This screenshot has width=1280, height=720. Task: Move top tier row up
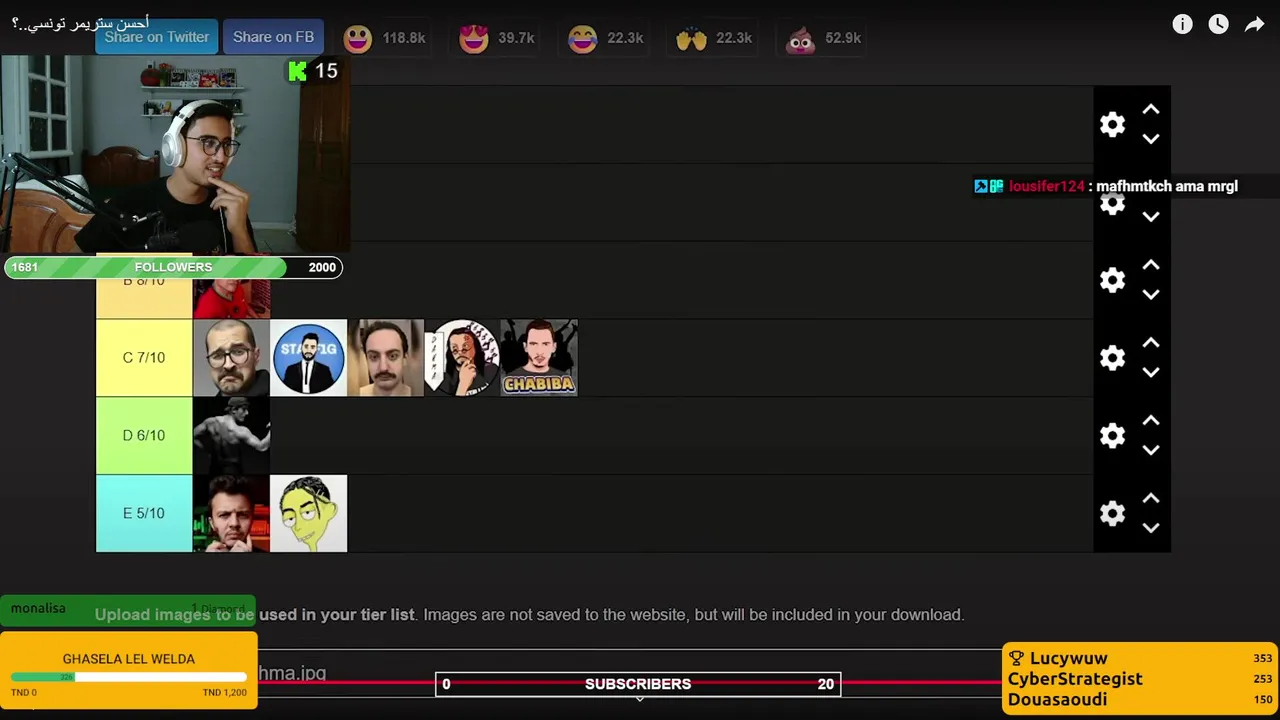tap(1151, 109)
